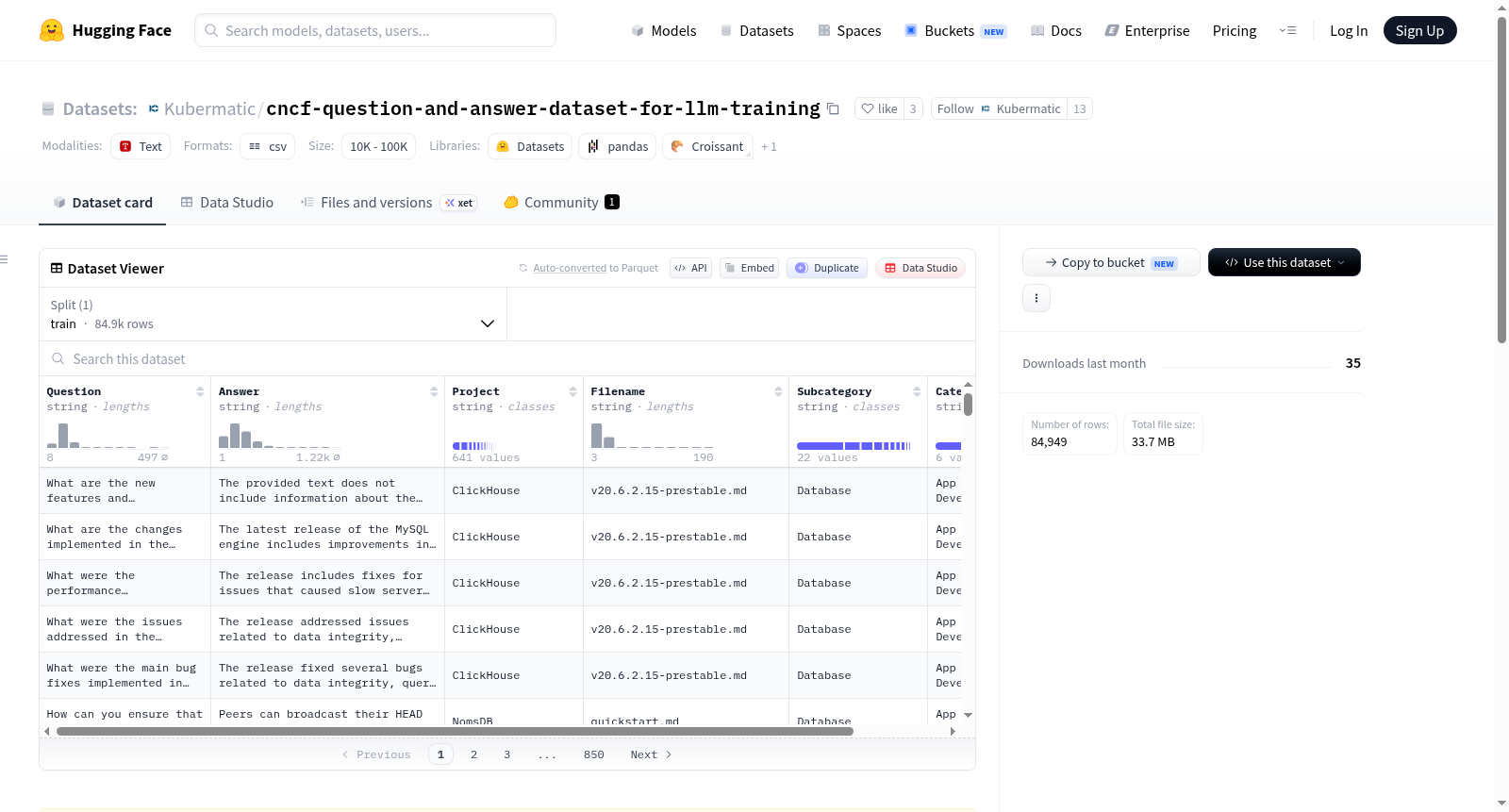The height and width of the screenshot is (812, 1509).
Task: Click the Duplicate button
Action: click(827, 268)
